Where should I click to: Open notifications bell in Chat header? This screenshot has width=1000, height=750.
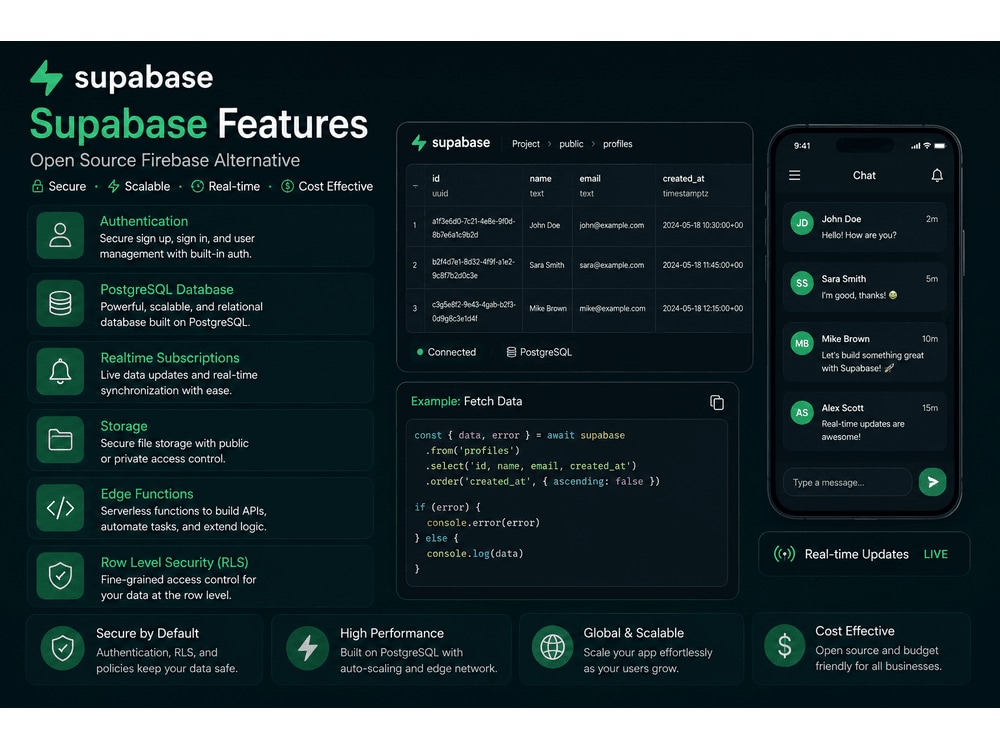(937, 175)
